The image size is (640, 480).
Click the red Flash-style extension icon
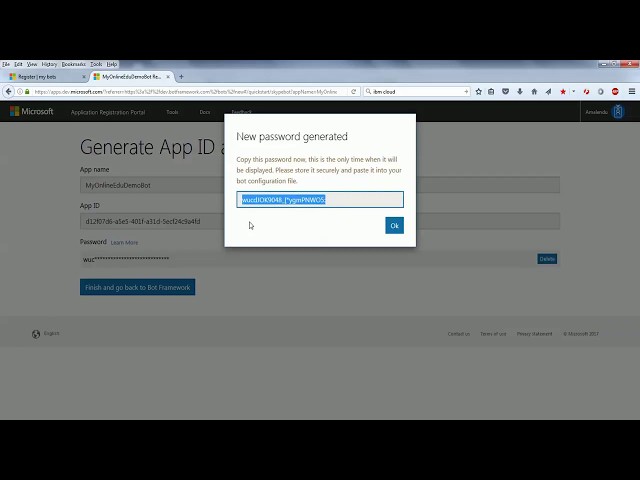point(587,91)
